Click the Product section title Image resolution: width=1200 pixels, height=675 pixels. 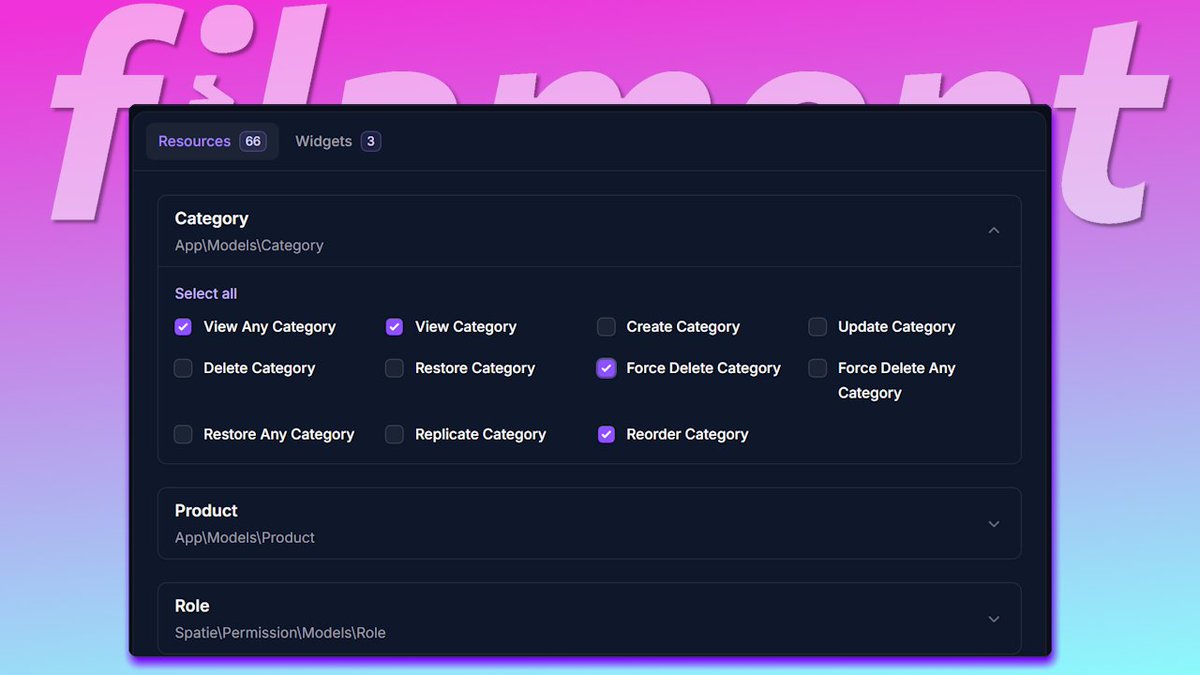(206, 511)
